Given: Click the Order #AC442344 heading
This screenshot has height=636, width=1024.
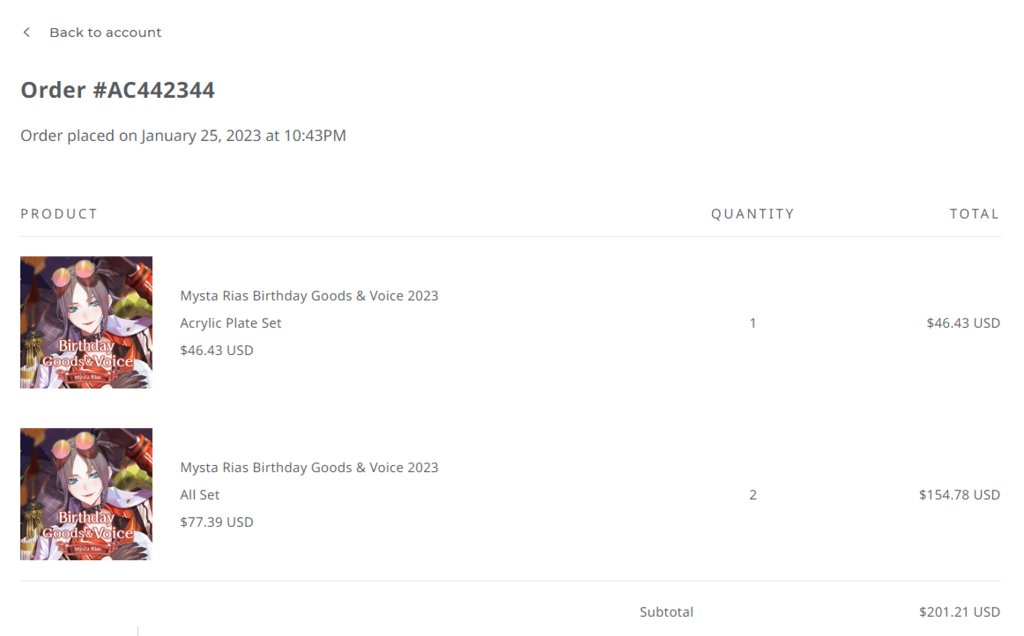Looking at the screenshot, I should click(118, 90).
